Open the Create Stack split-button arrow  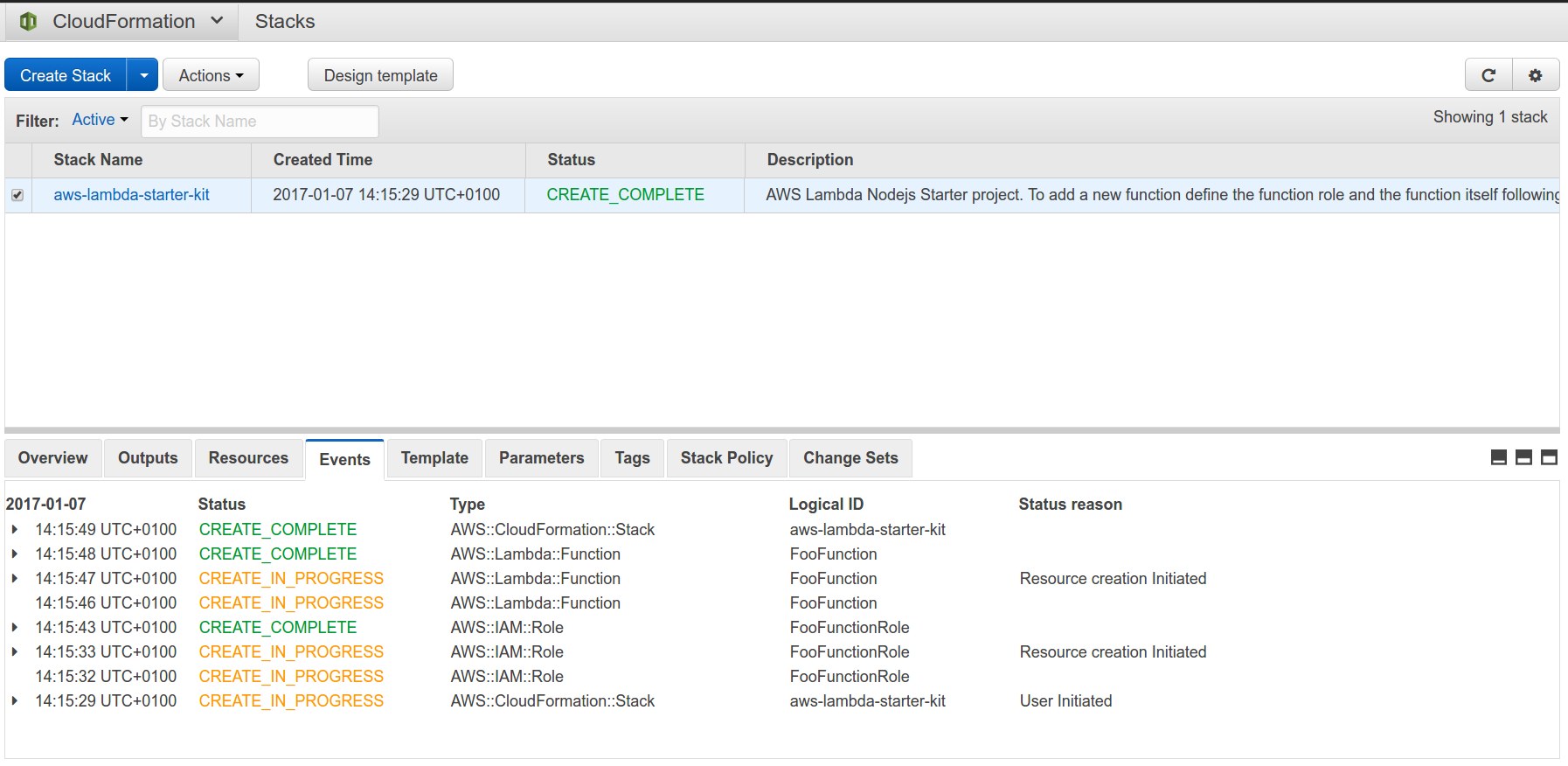(143, 75)
